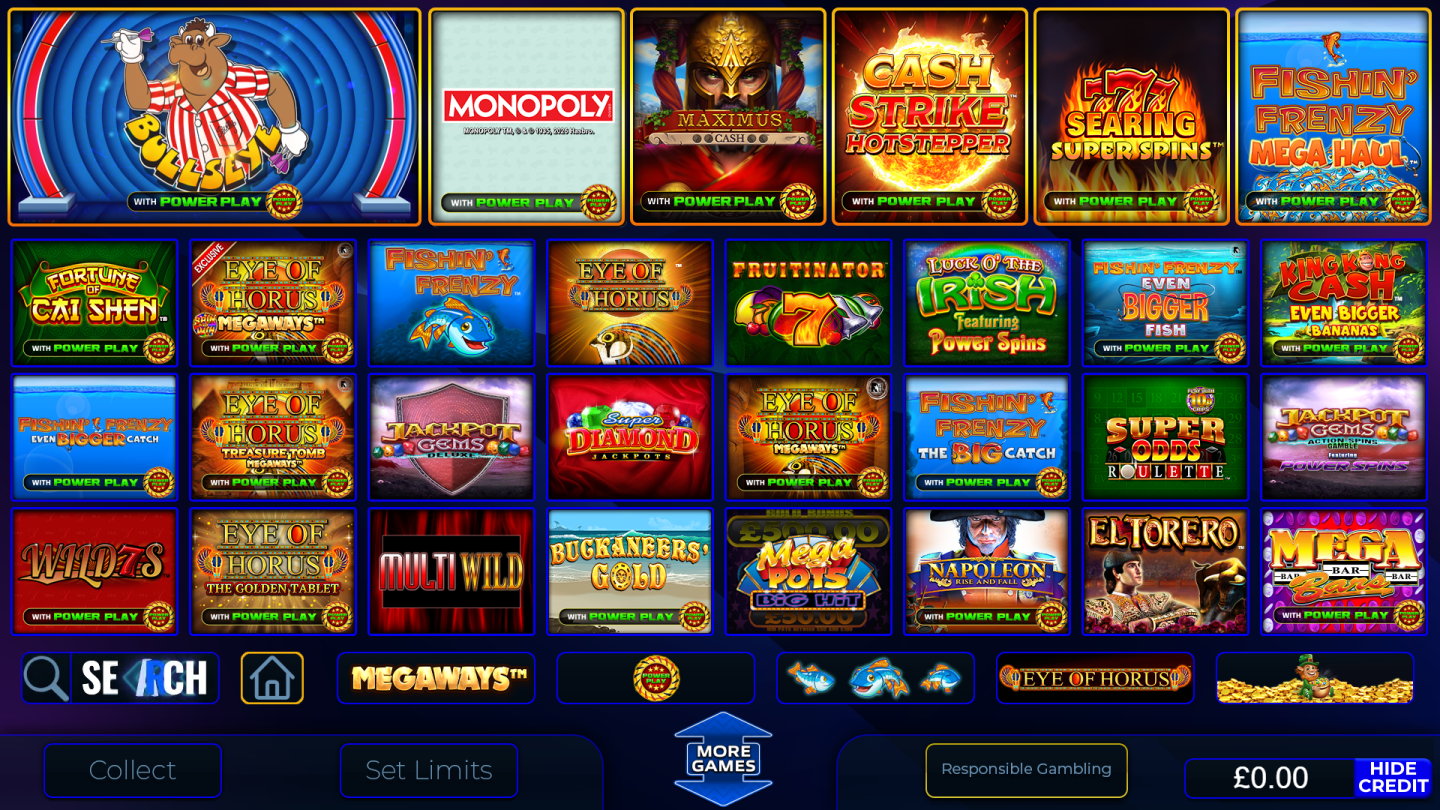Viewport: 1440px width, 810px height.
Task: Click the Collect button
Action: pyautogui.click(x=132, y=770)
